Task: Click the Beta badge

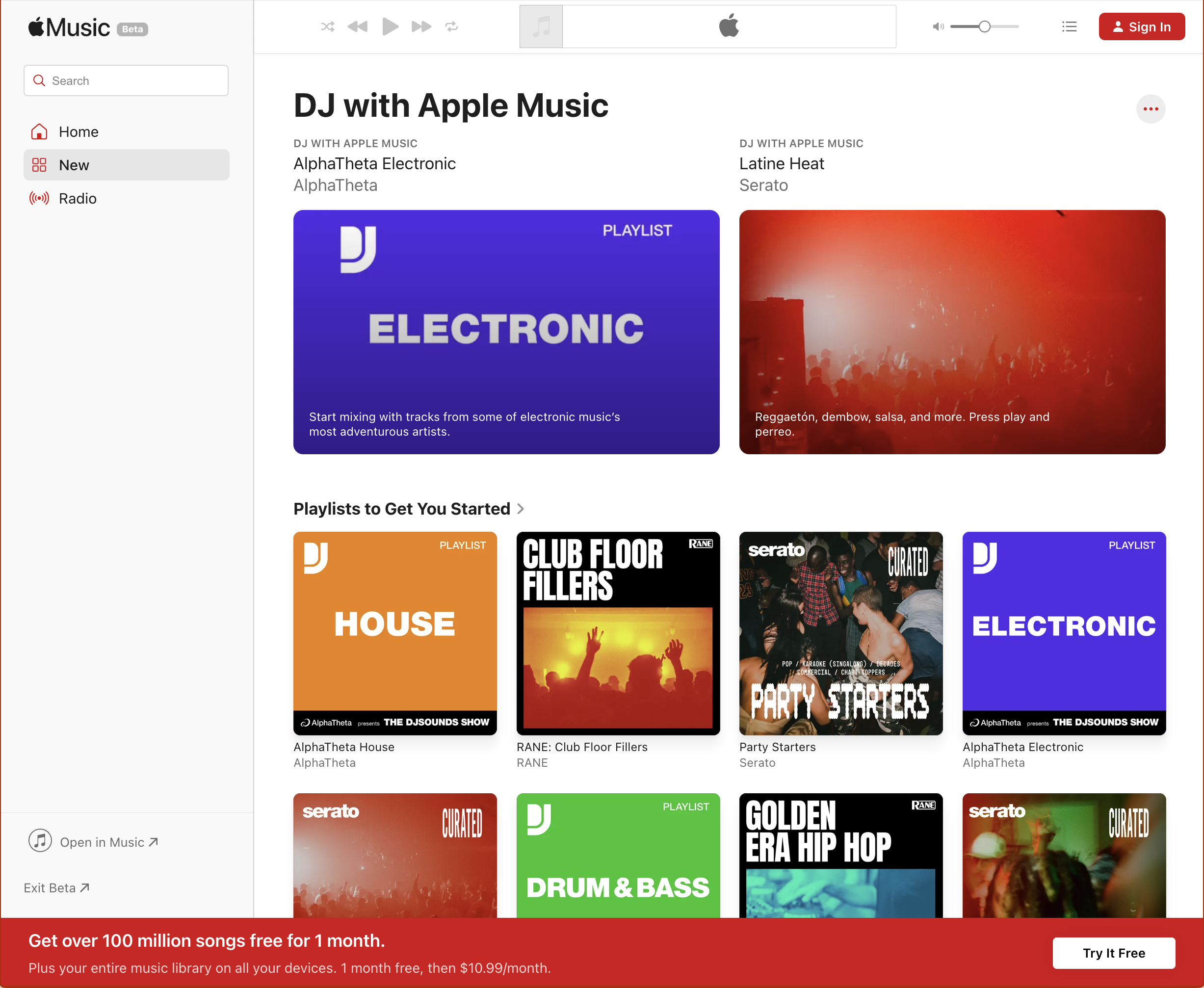Action: click(132, 29)
